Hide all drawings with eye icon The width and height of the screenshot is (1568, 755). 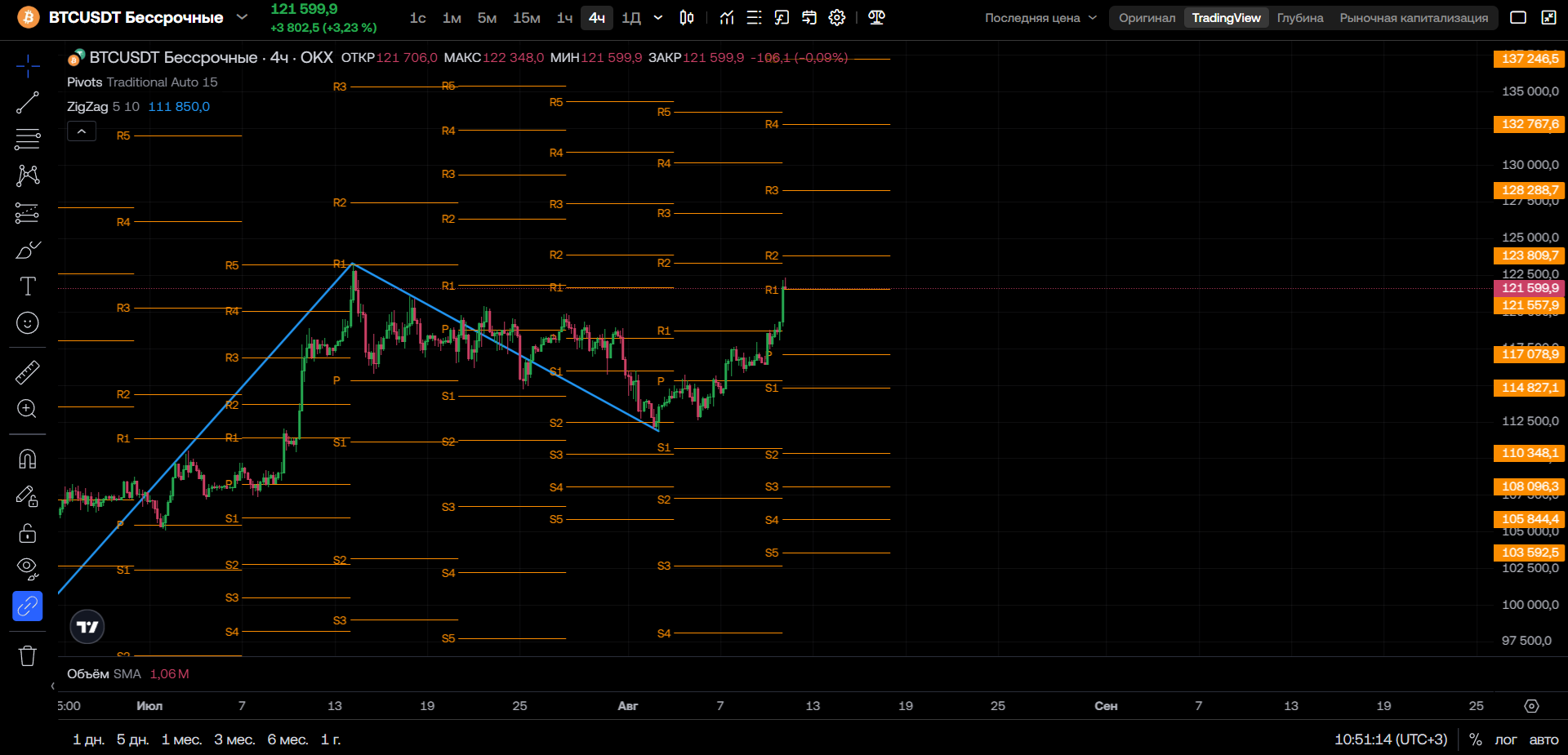click(28, 569)
